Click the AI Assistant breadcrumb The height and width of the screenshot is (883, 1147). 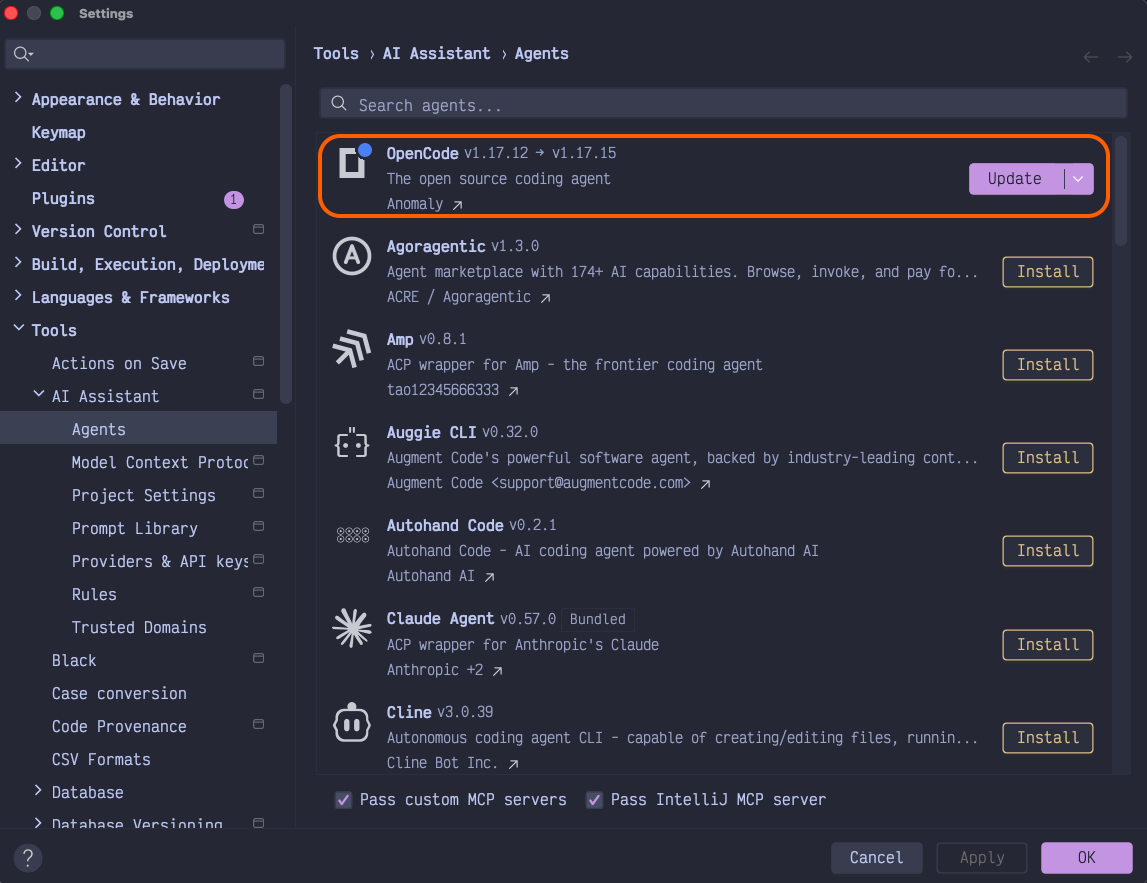coord(437,54)
